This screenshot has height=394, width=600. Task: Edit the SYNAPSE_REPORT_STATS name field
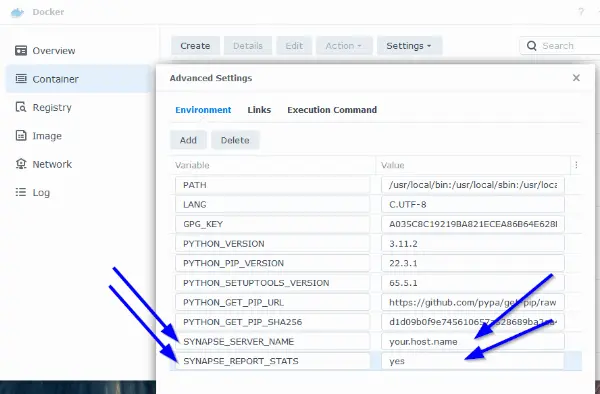(272, 361)
